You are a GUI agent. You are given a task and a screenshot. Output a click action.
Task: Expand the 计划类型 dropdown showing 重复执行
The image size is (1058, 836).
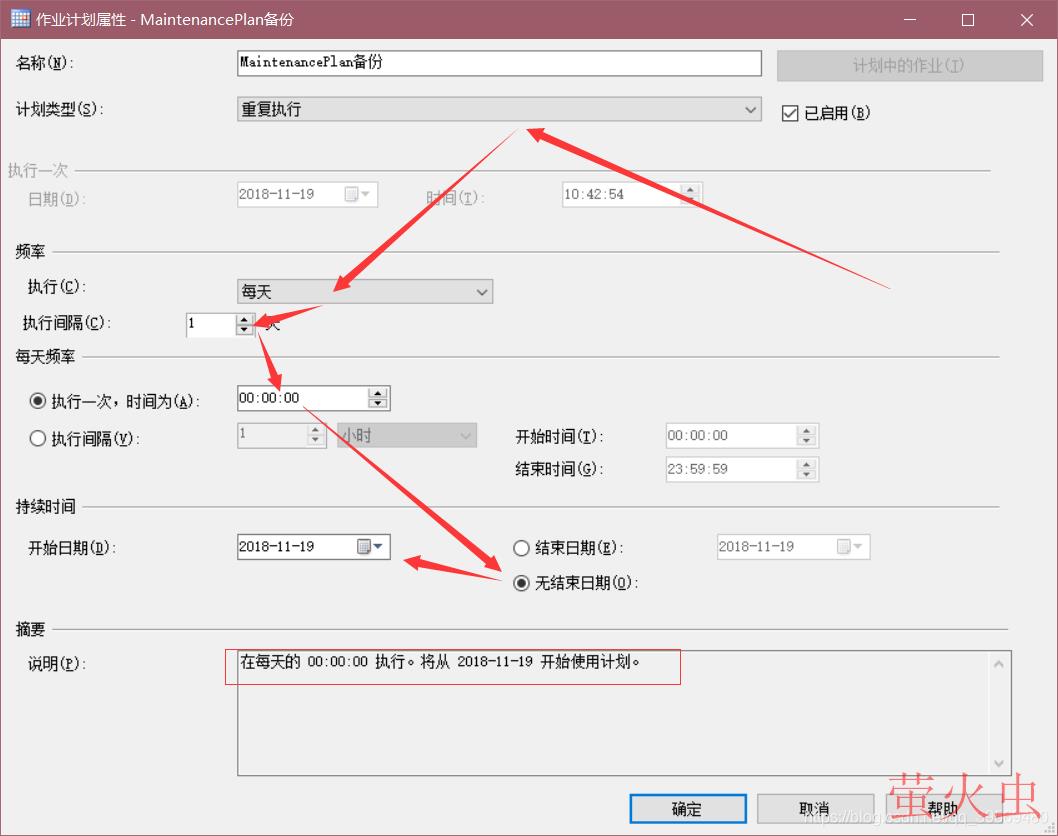click(x=499, y=110)
